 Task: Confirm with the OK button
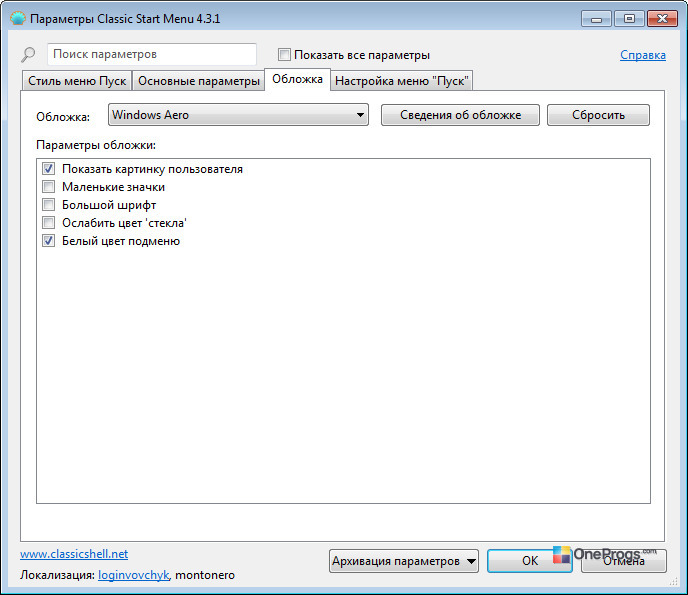530,561
